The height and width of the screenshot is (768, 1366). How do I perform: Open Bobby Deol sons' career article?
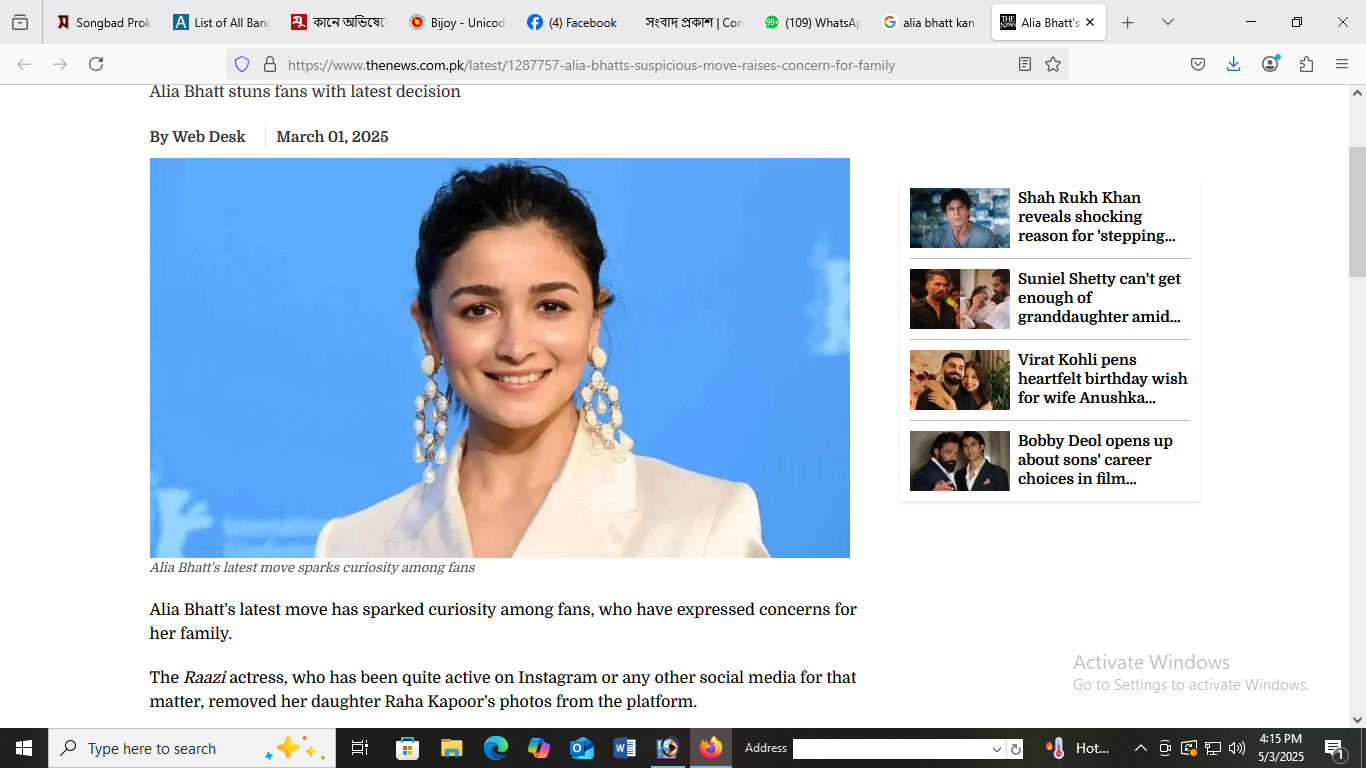1096,460
